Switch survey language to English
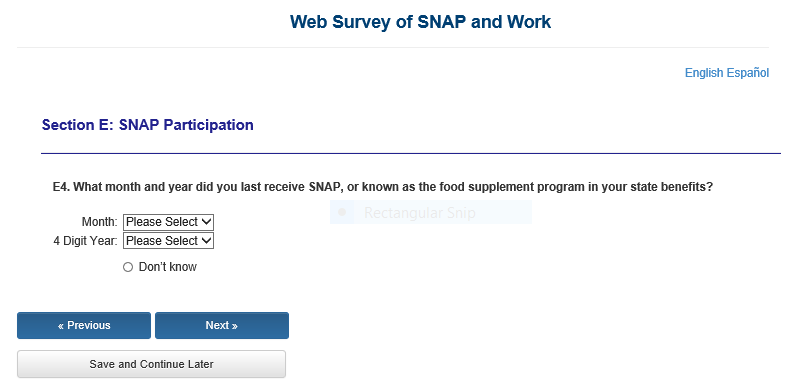This screenshot has height=390, width=794. coord(704,73)
